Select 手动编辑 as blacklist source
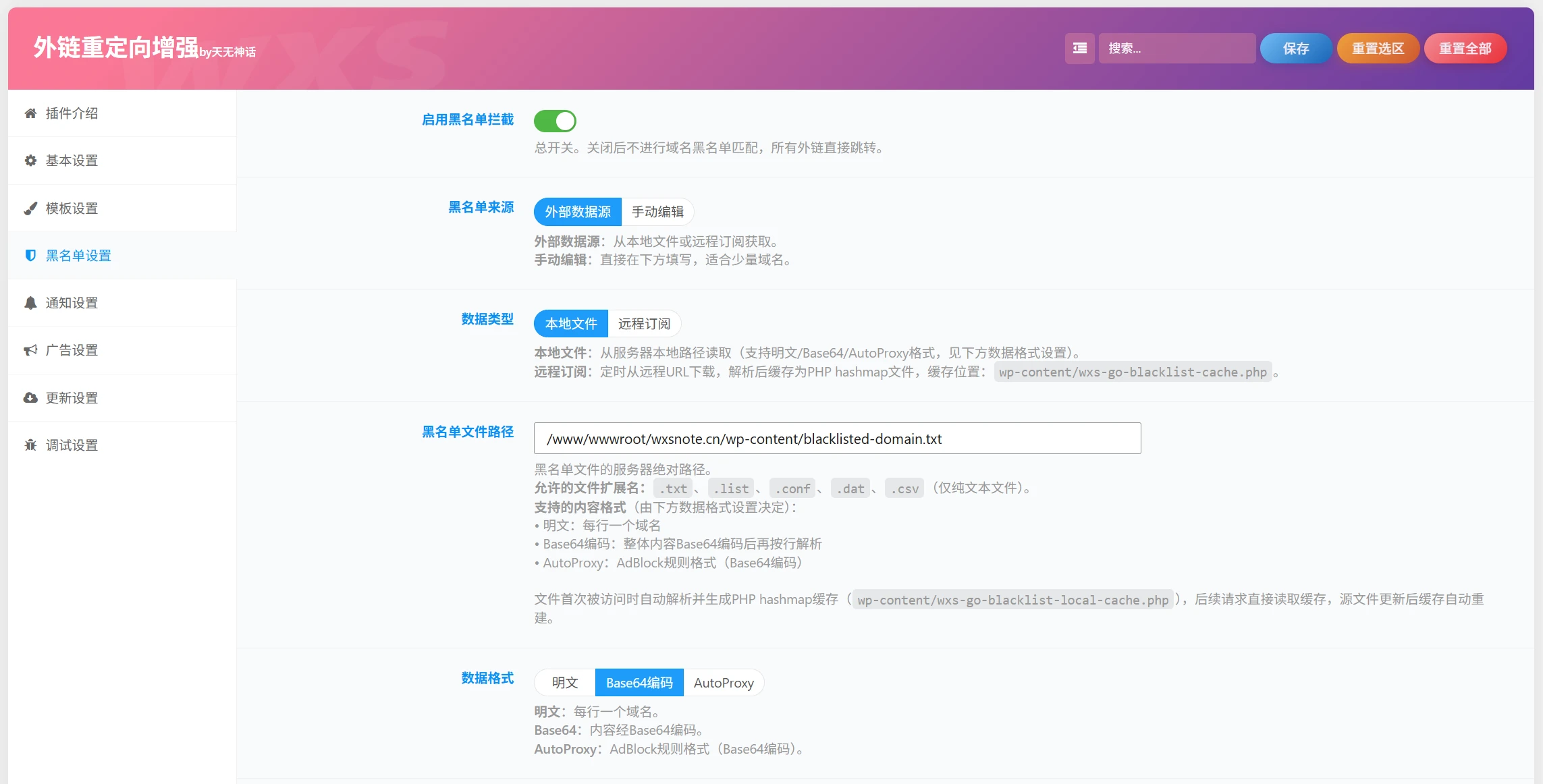This screenshot has width=1543, height=784. click(657, 212)
